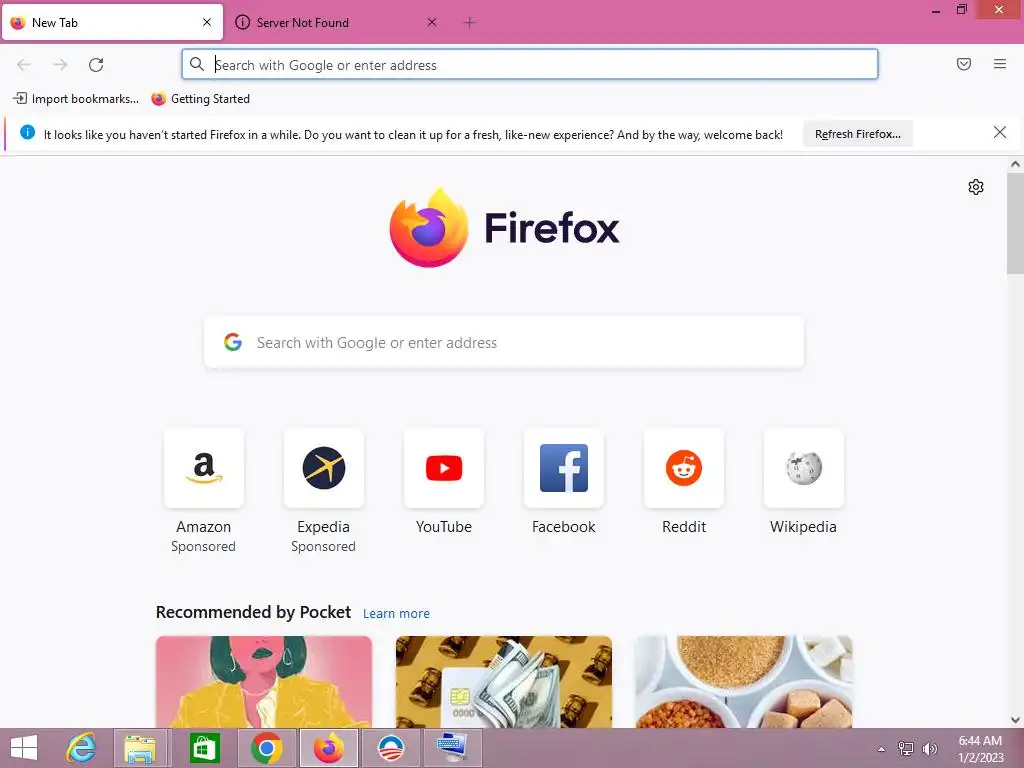The height and width of the screenshot is (768, 1024).
Task: Click the vertical scrollbar thumb
Action: pyautogui.click(x=1015, y=223)
